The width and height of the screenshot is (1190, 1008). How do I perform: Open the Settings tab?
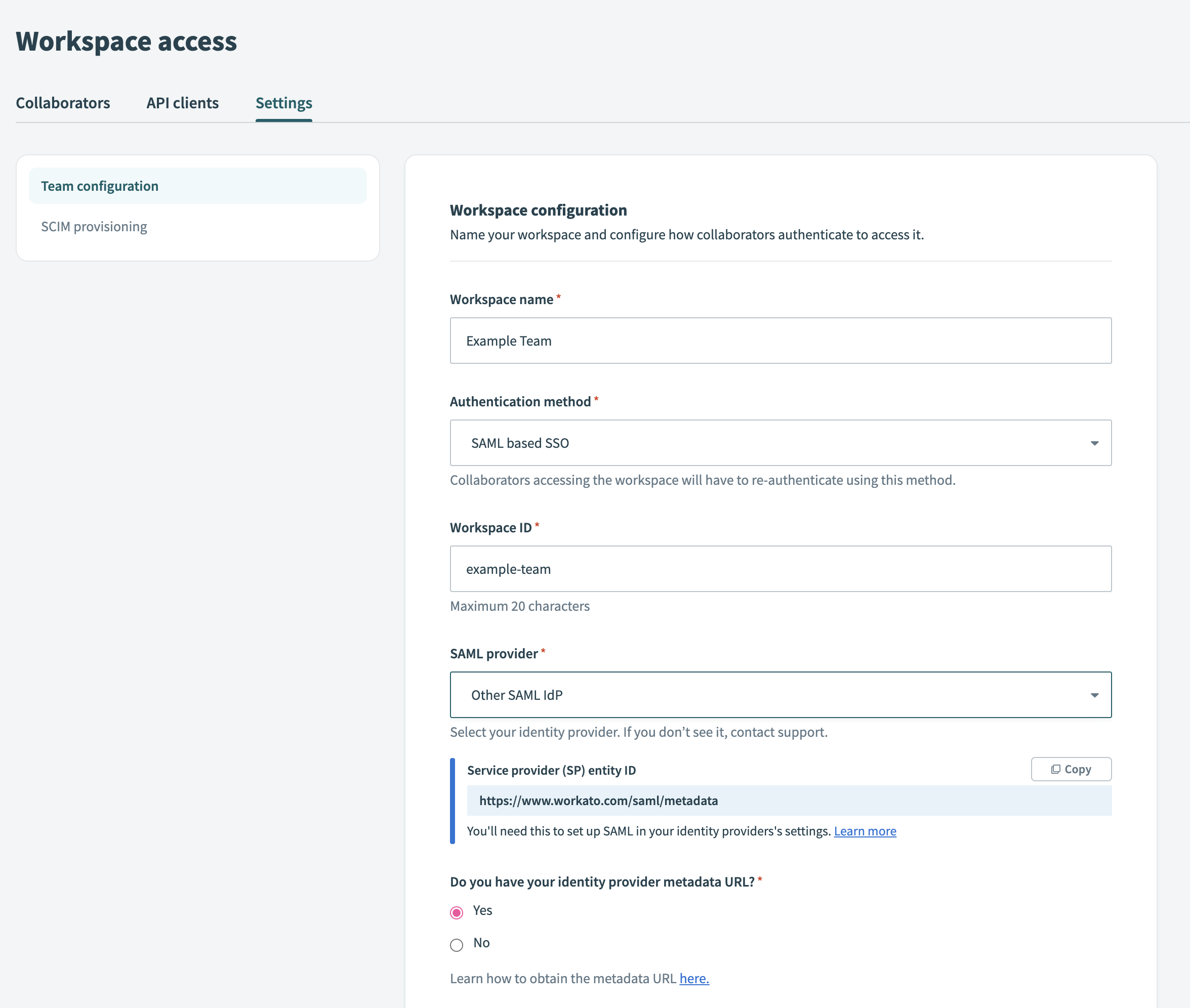click(283, 103)
